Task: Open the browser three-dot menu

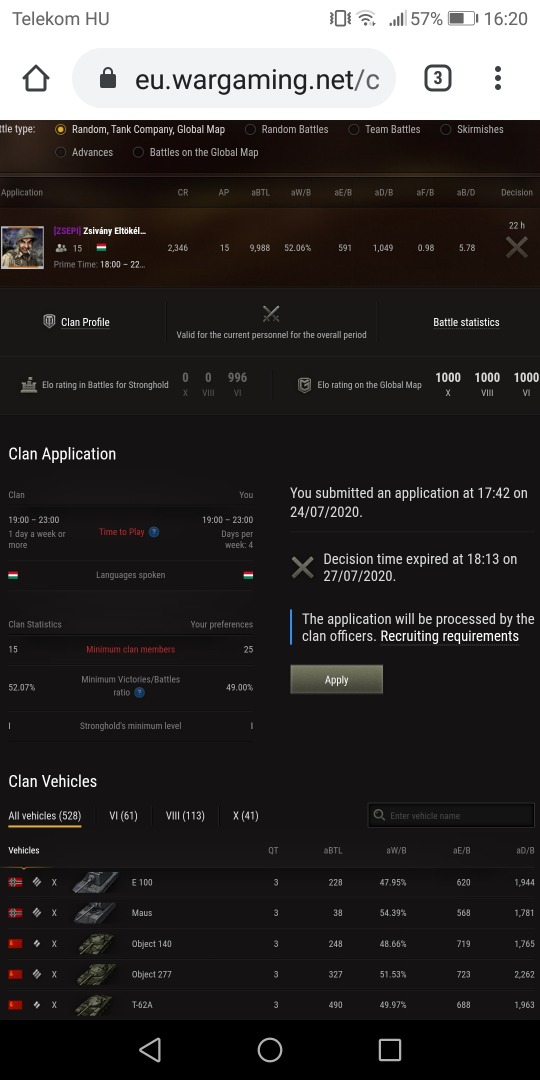Action: pos(498,79)
